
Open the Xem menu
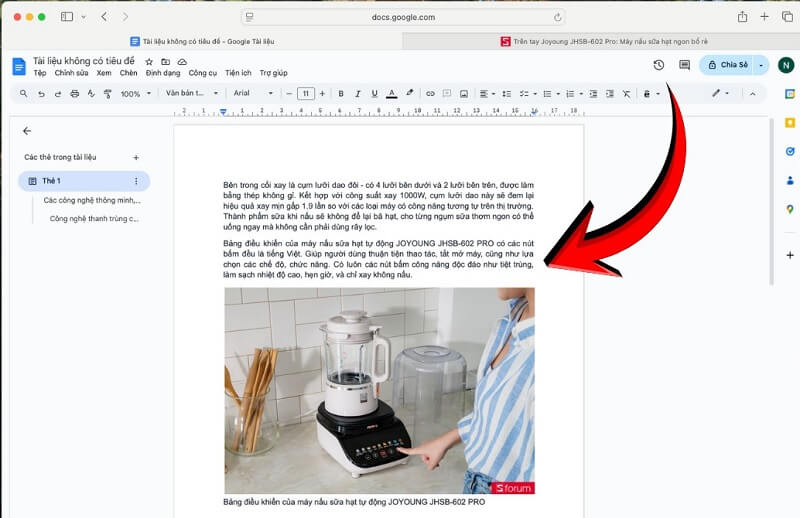tap(104, 73)
